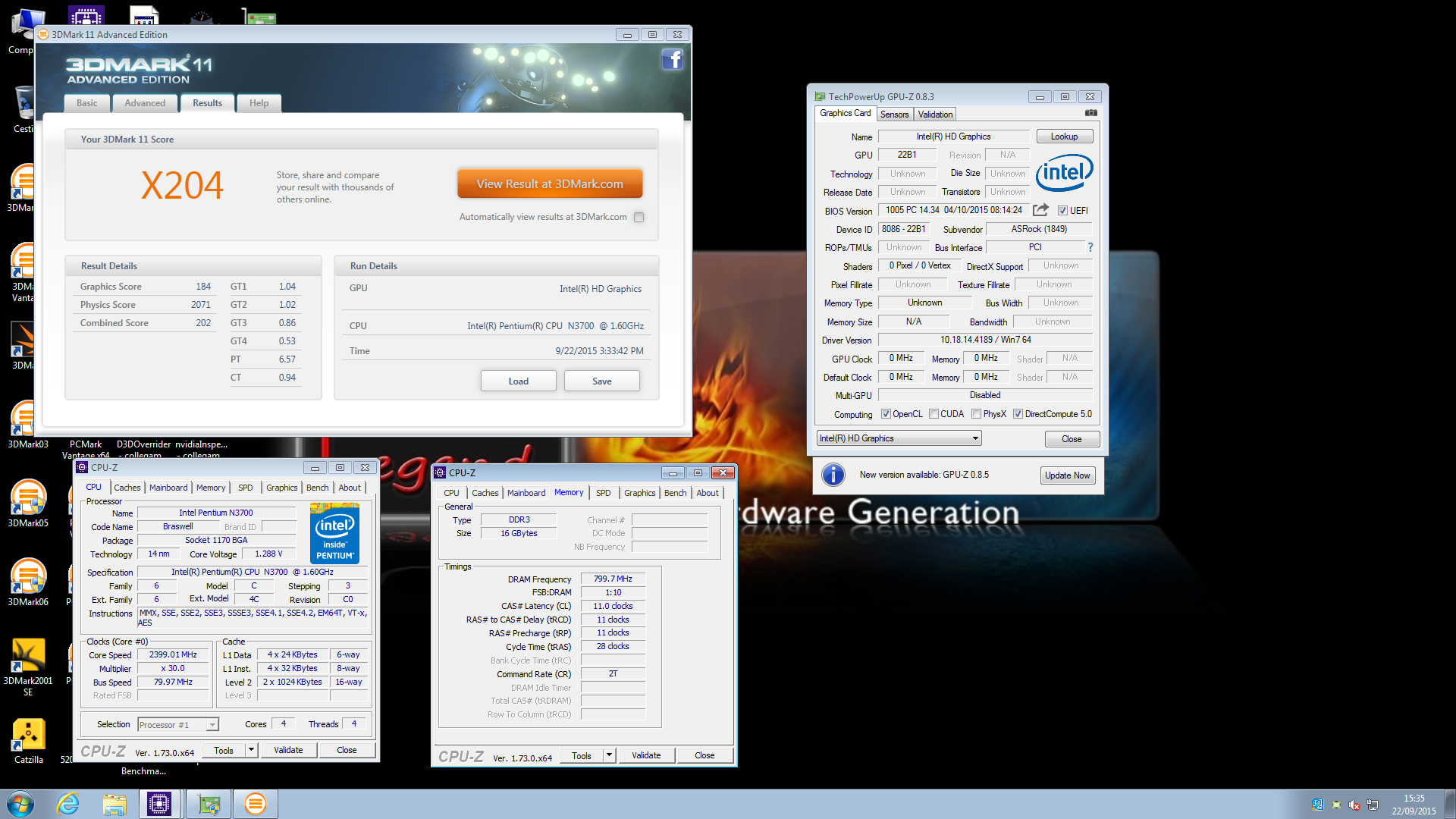This screenshot has width=1456, height=819.
Task: Toggle the UEFI checkbox in GPU-Z
Action: click(x=1062, y=211)
